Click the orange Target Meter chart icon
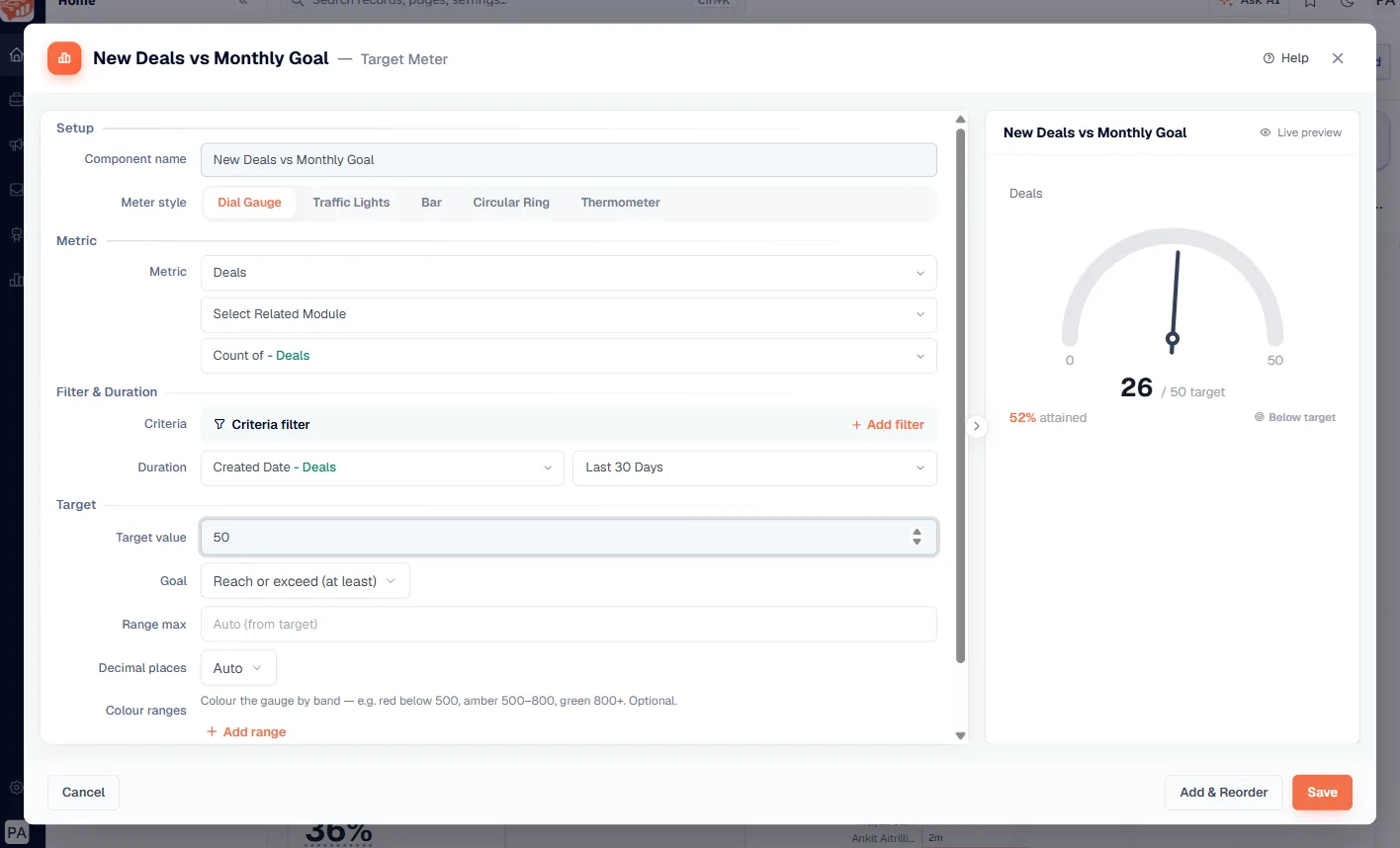Screen dimensions: 1400x848 tap(64, 58)
